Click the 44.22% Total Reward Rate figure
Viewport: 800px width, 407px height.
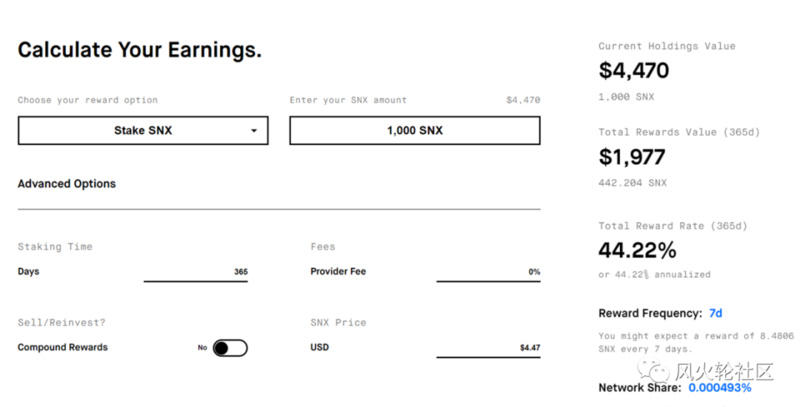637,249
